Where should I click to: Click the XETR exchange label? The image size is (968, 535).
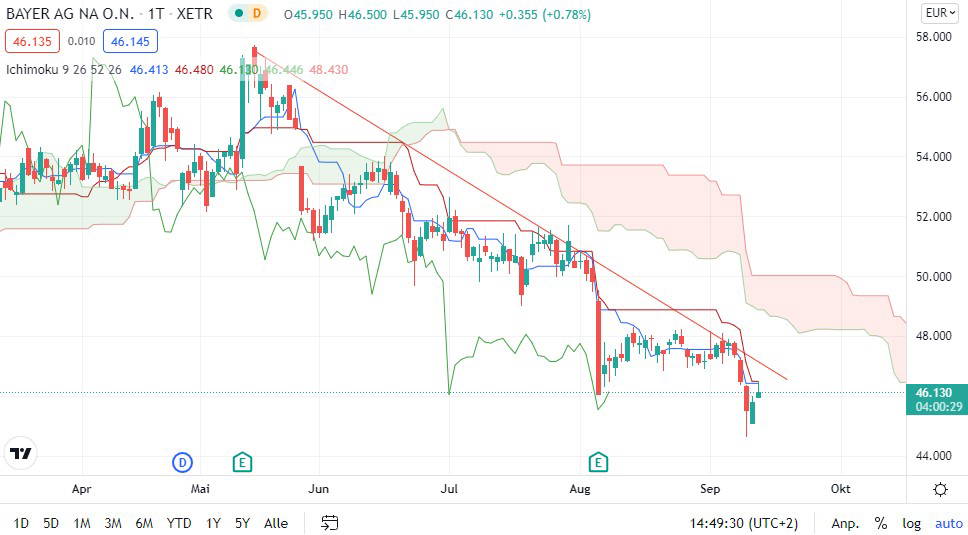pos(194,14)
